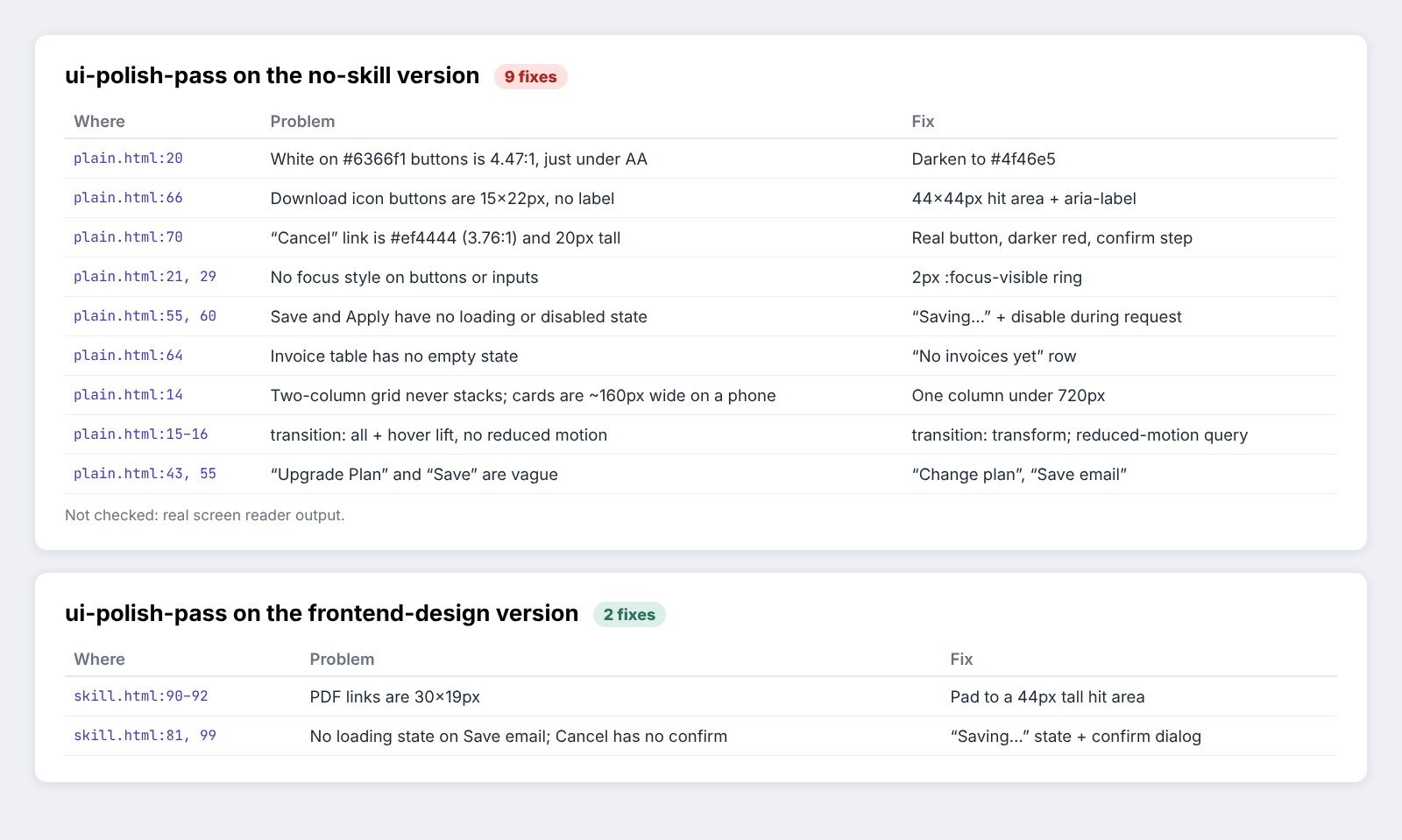Click 'transition: transform; reduced-motion query' cell
This screenshot has height=840, width=1402.
click(x=1080, y=435)
